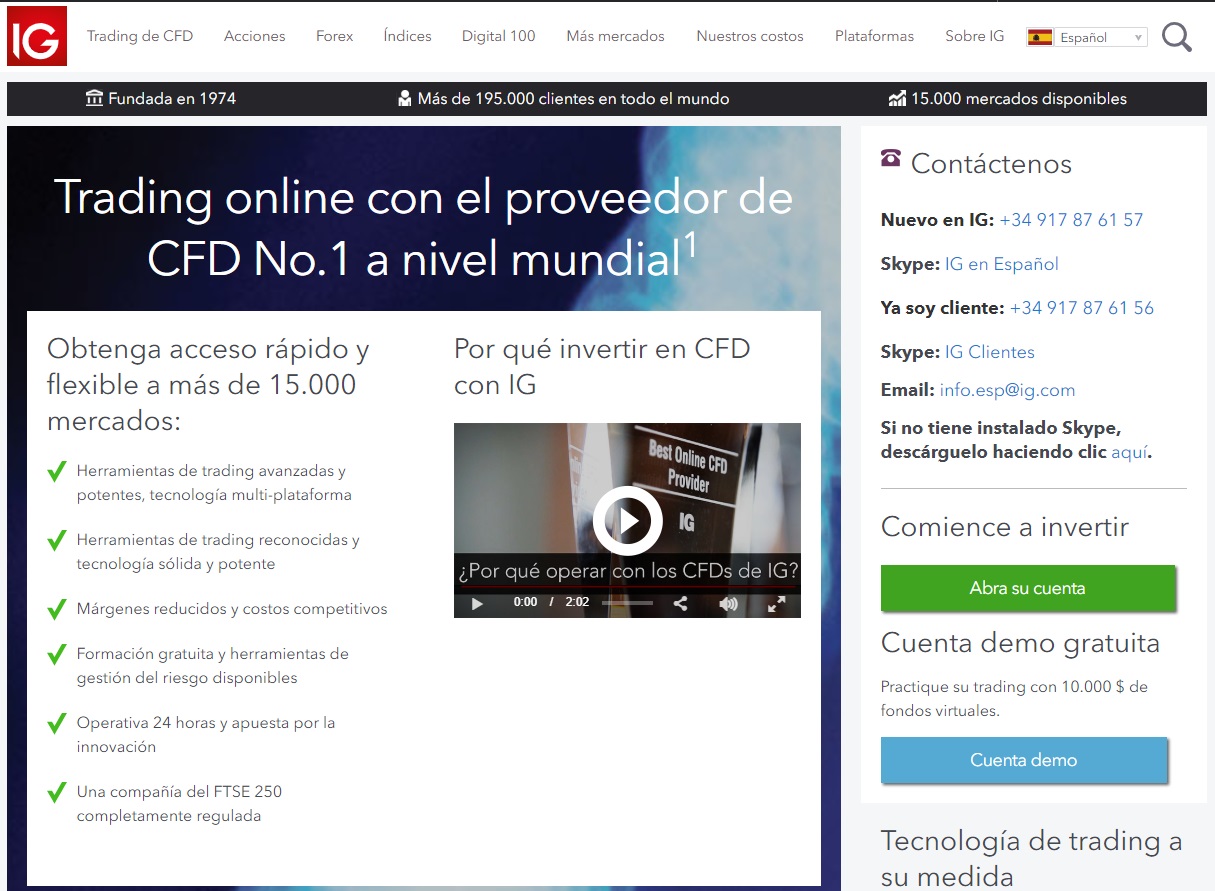Click the telephone icon beside Contáctenos
1215x891 pixels.
pyautogui.click(x=891, y=158)
